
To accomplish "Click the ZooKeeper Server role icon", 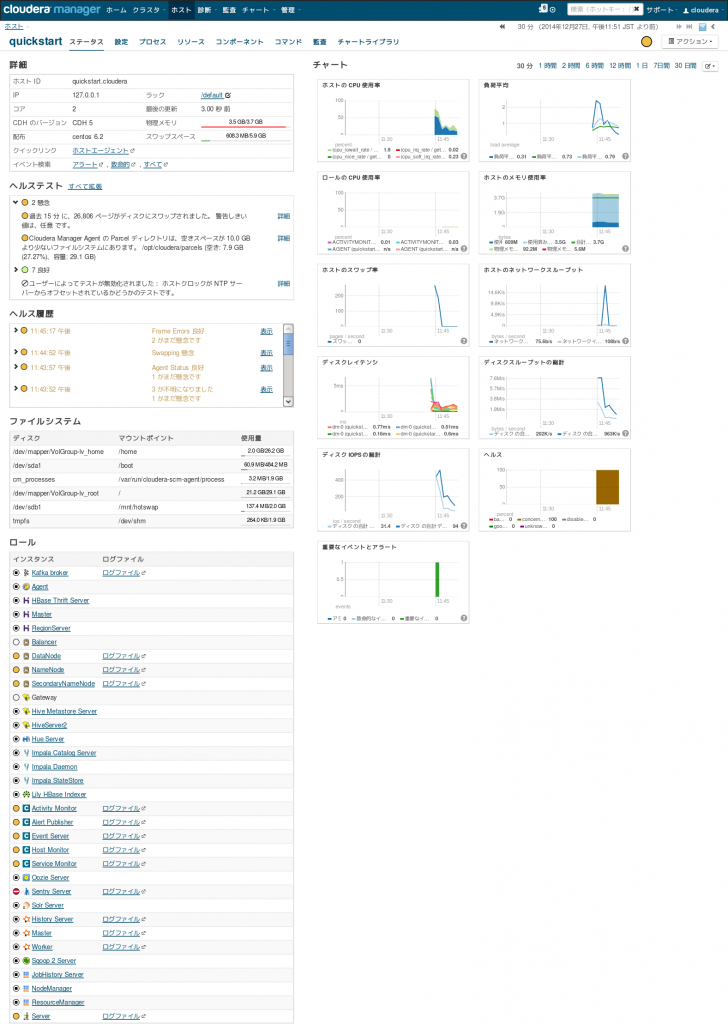I will coord(26,1016).
